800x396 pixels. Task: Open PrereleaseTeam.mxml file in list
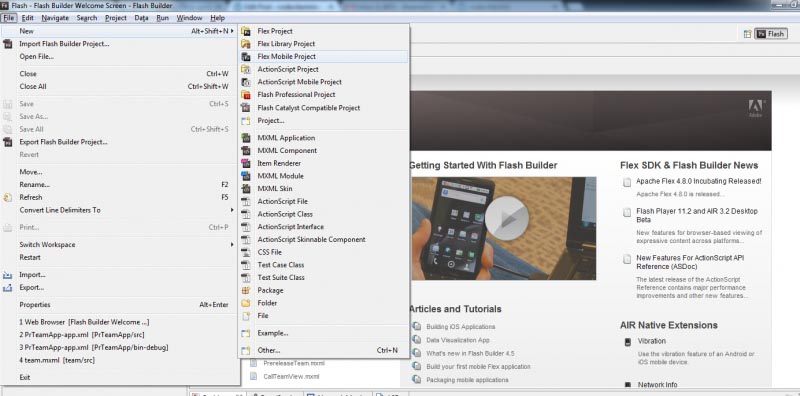coord(294,363)
